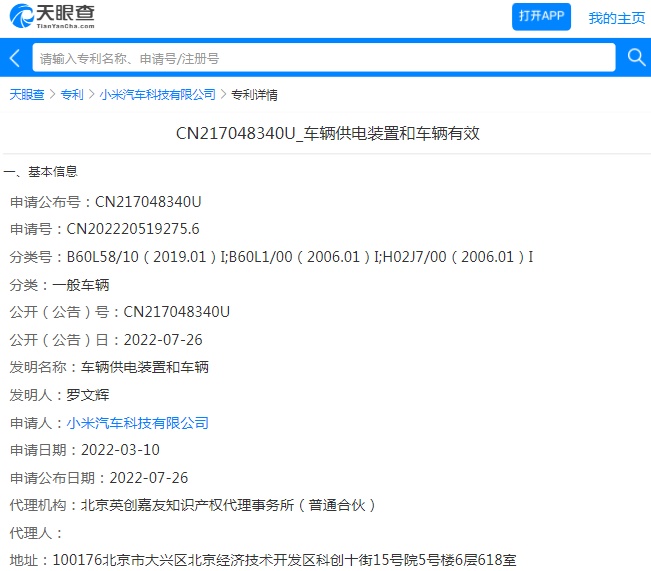Click the inventor name 罗文辉
The width and height of the screenshot is (651, 571).
(88, 395)
